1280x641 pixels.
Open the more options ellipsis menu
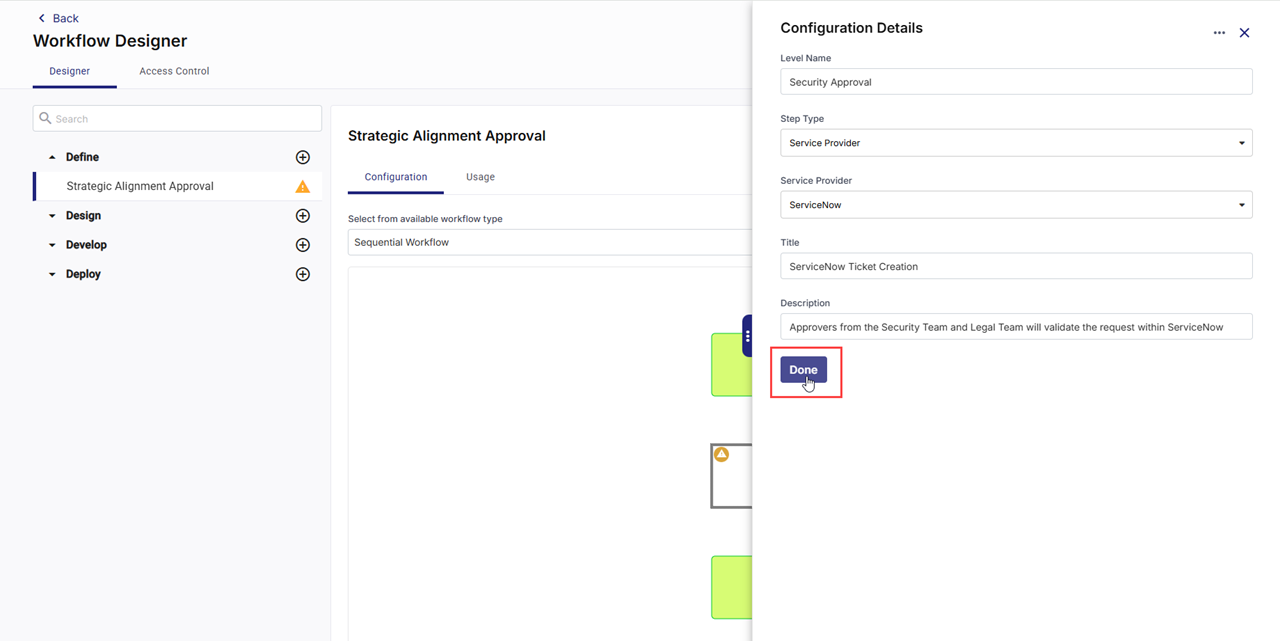tap(1219, 33)
